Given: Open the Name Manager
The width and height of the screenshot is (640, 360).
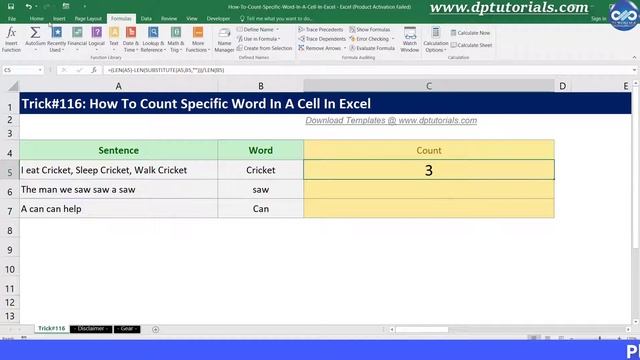Looking at the screenshot, I should [224, 40].
